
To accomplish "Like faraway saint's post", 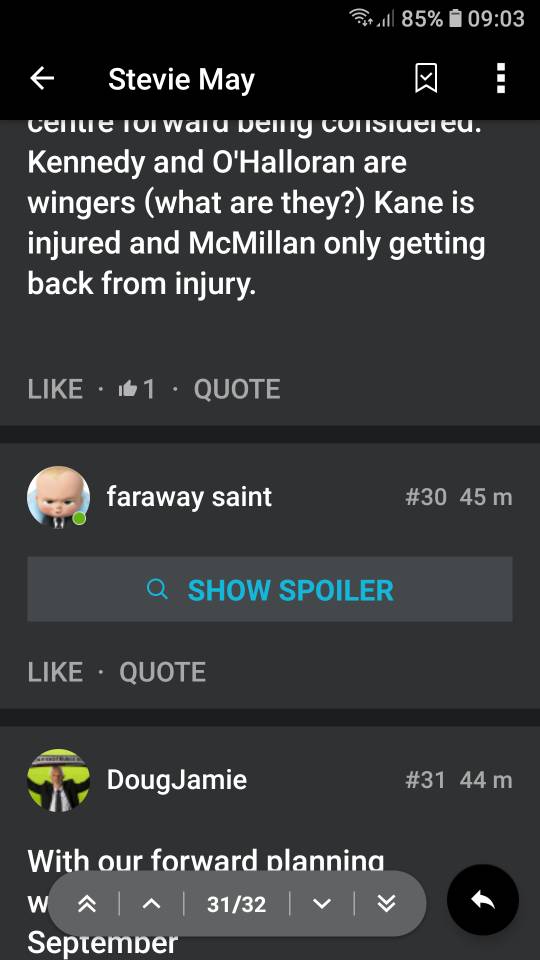I will coord(55,672).
